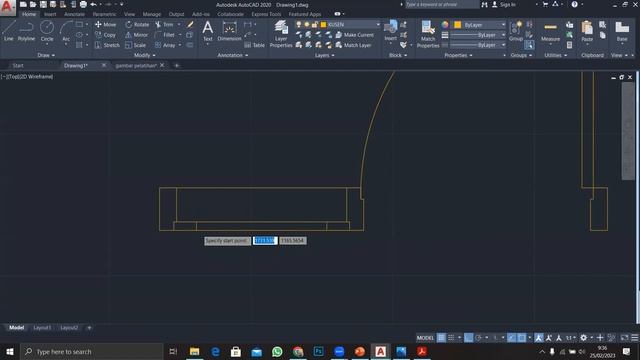The width and height of the screenshot is (640, 360).
Task: Expand the Draw panel
Action: point(46,55)
